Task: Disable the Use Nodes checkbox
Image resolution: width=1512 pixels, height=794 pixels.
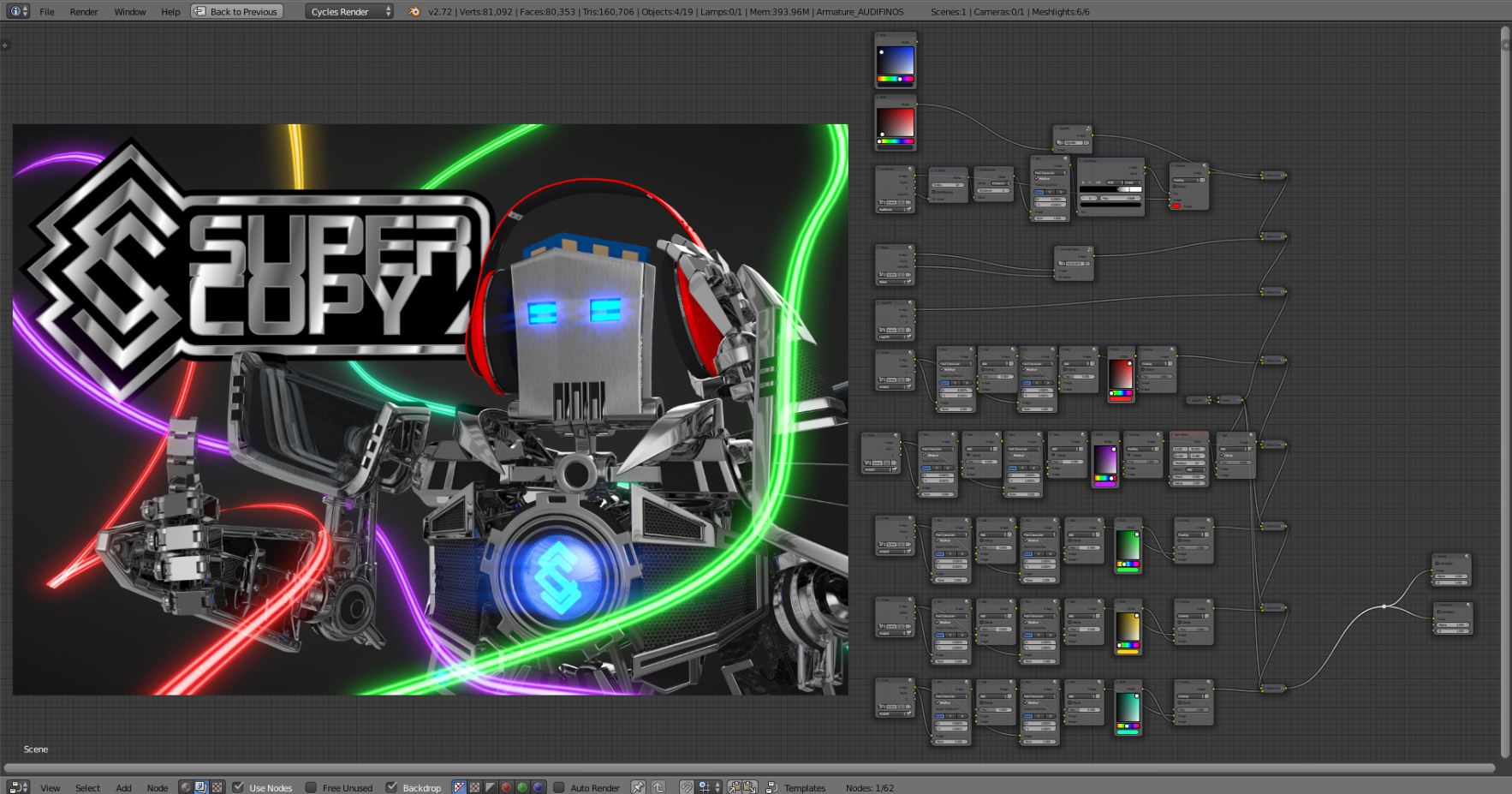Action: 239,787
